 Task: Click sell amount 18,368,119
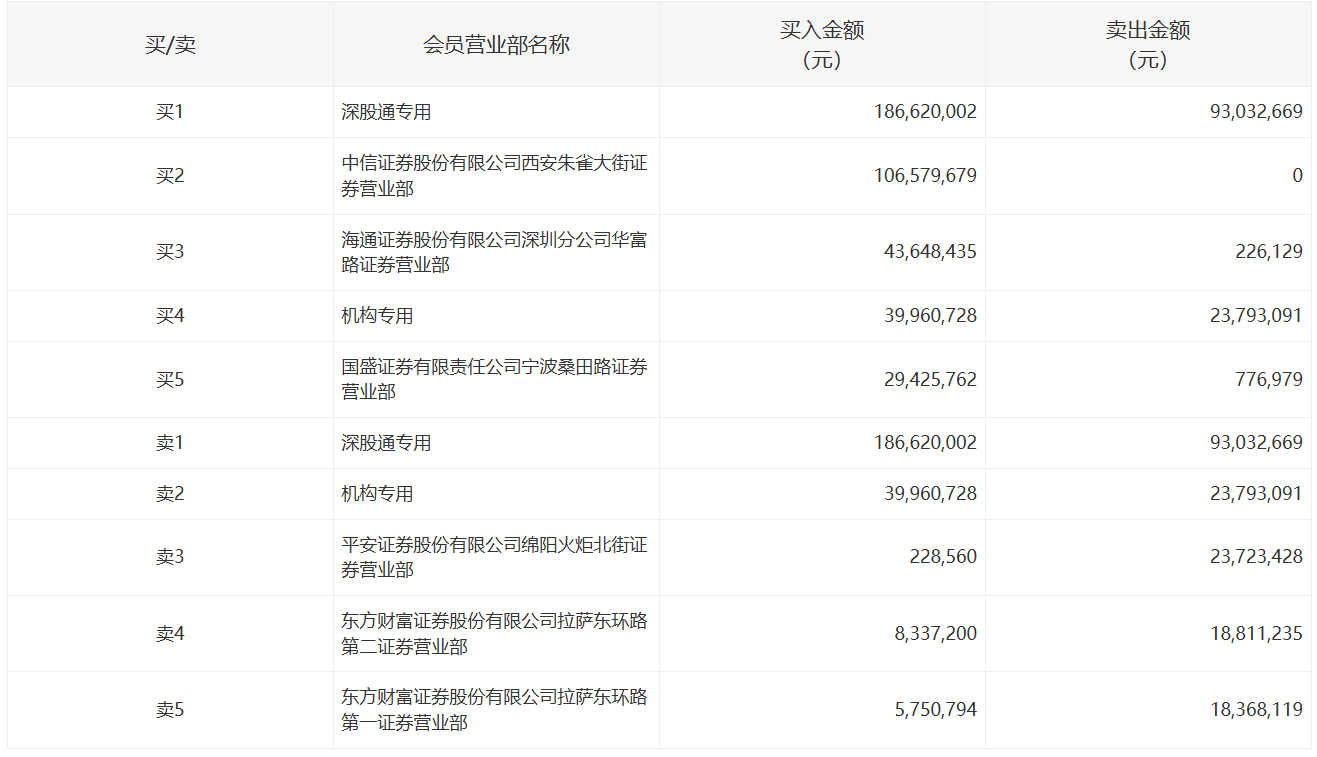coord(1256,710)
